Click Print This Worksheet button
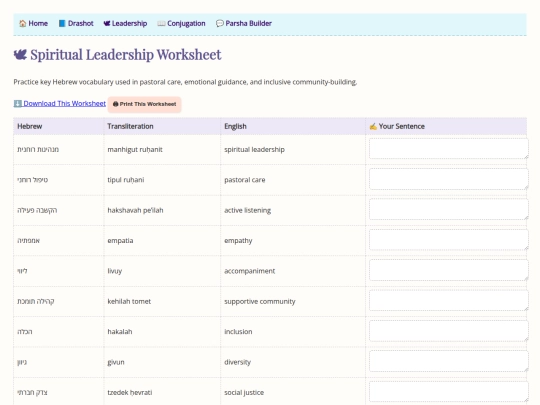 (145, 104)
